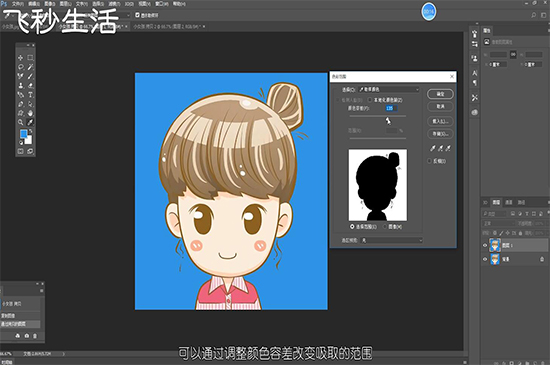Select the Horizontal Type tool

coord(31,95)
